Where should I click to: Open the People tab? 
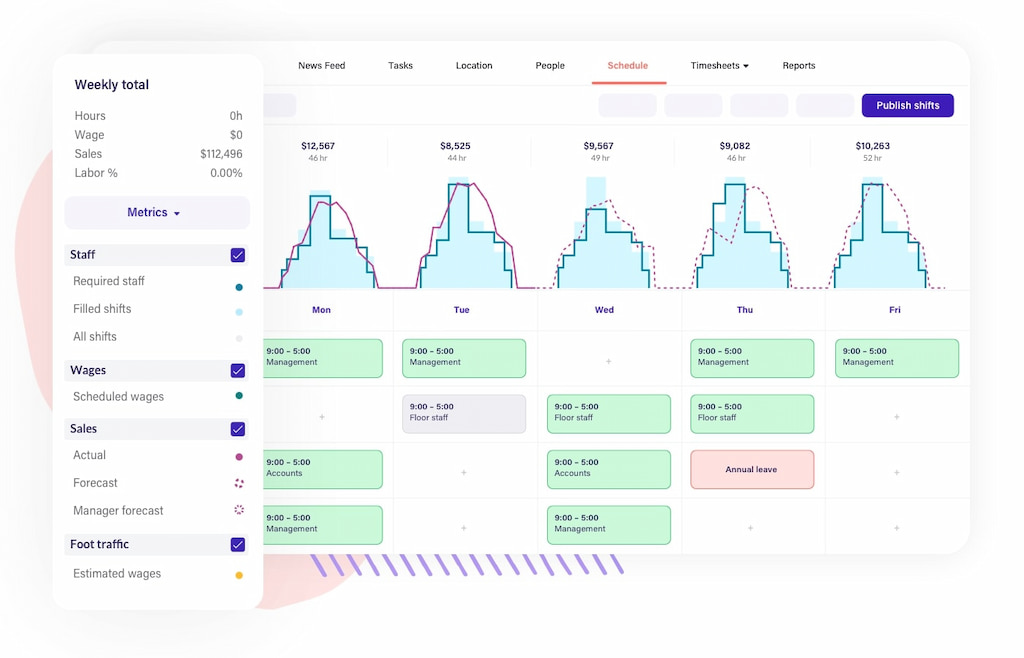[x=550, y=65]
